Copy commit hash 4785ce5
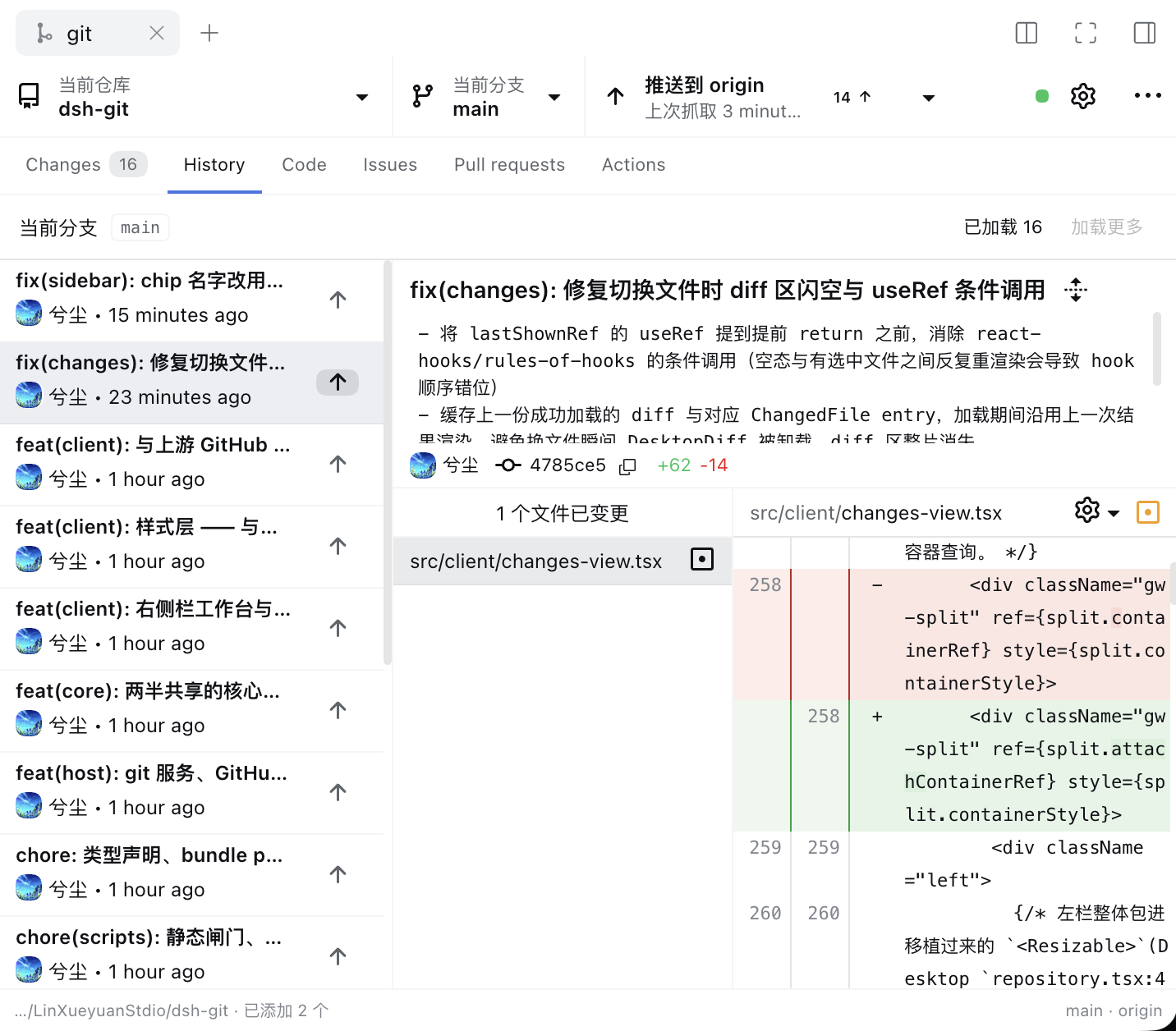Viewport: 1176px width, 1031px height. click(x=627, y=466)
